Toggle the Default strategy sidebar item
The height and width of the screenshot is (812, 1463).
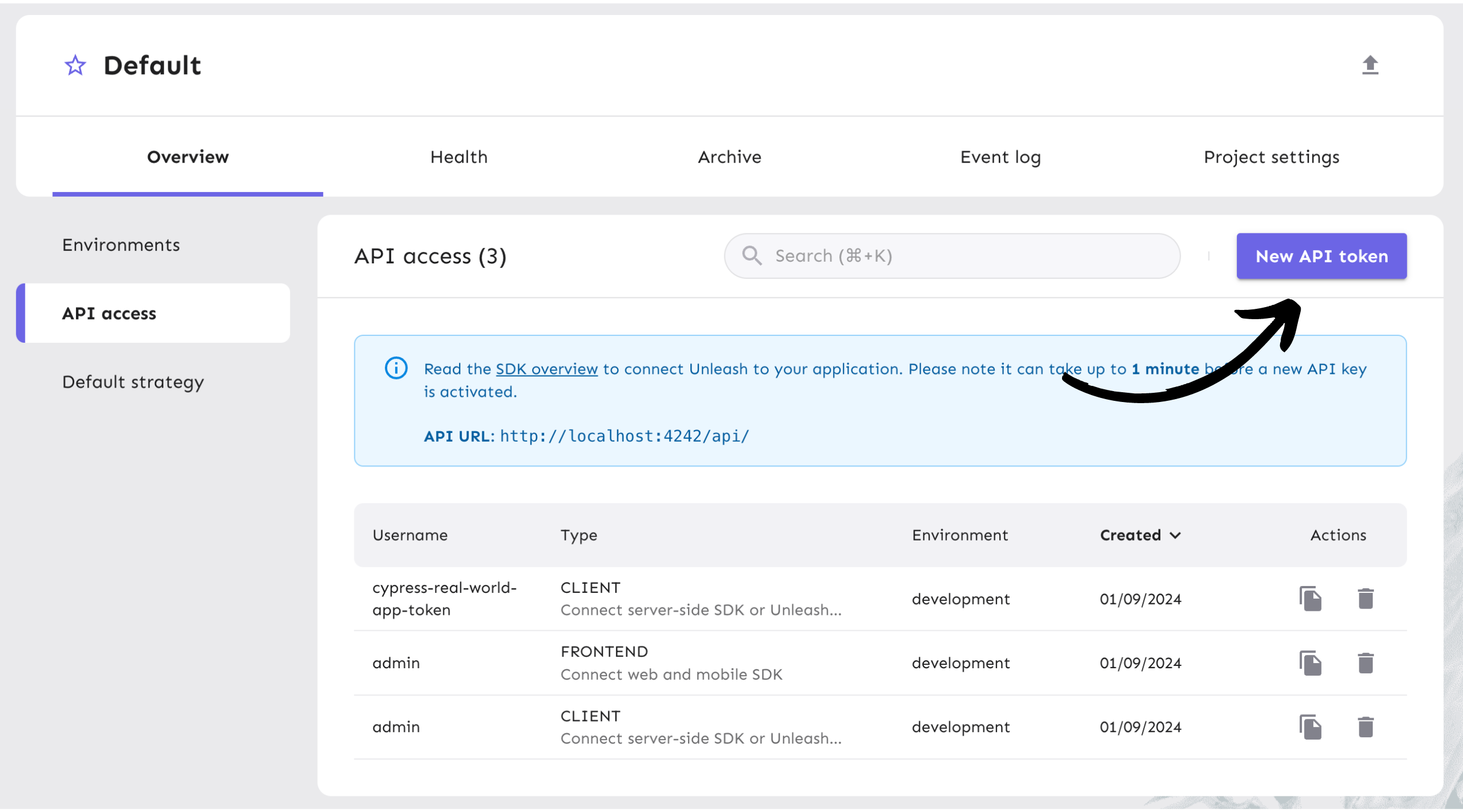(133, 380)
